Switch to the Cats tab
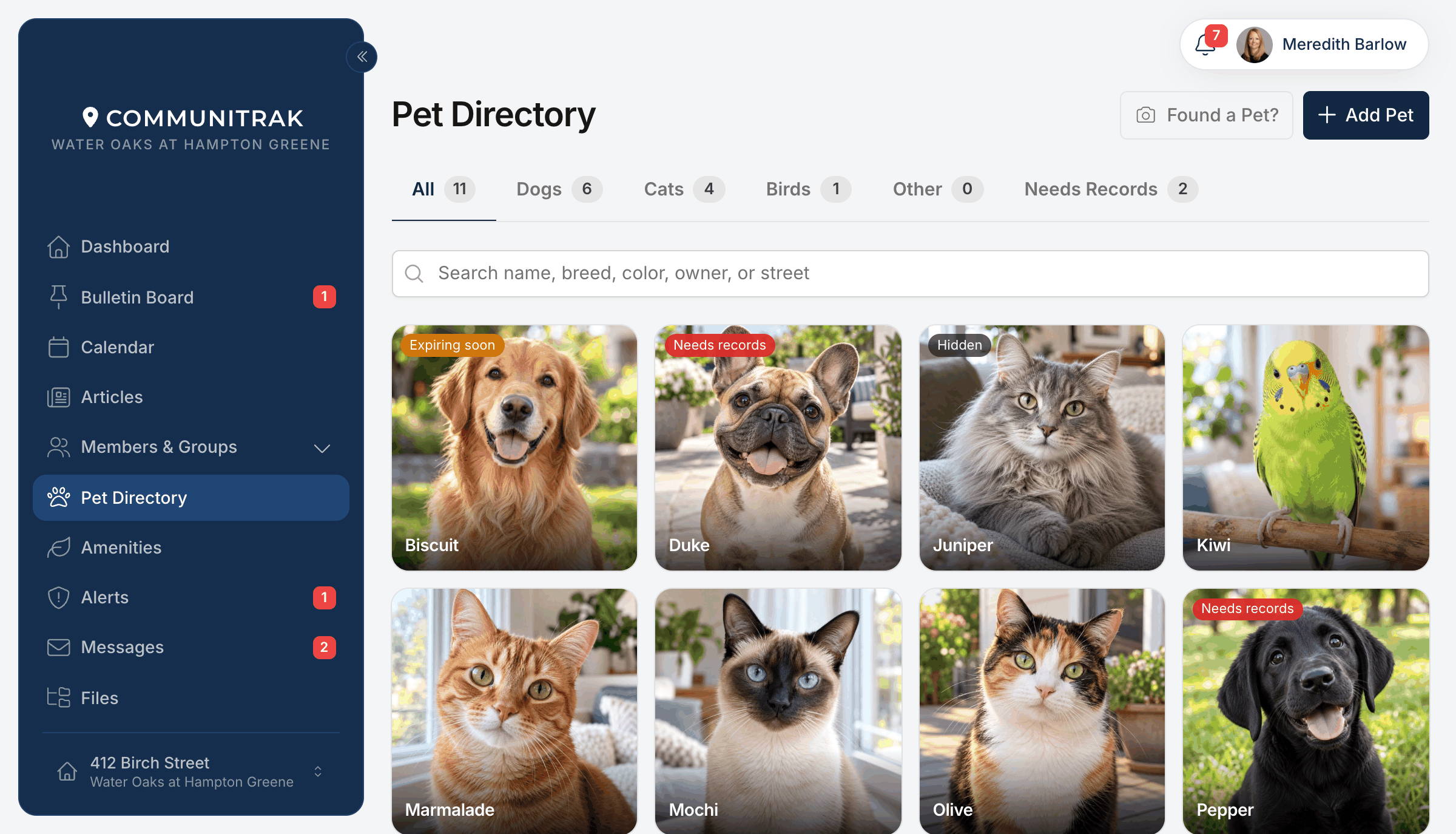Viewport: 1456px width, 834px height. coord(684,189)
